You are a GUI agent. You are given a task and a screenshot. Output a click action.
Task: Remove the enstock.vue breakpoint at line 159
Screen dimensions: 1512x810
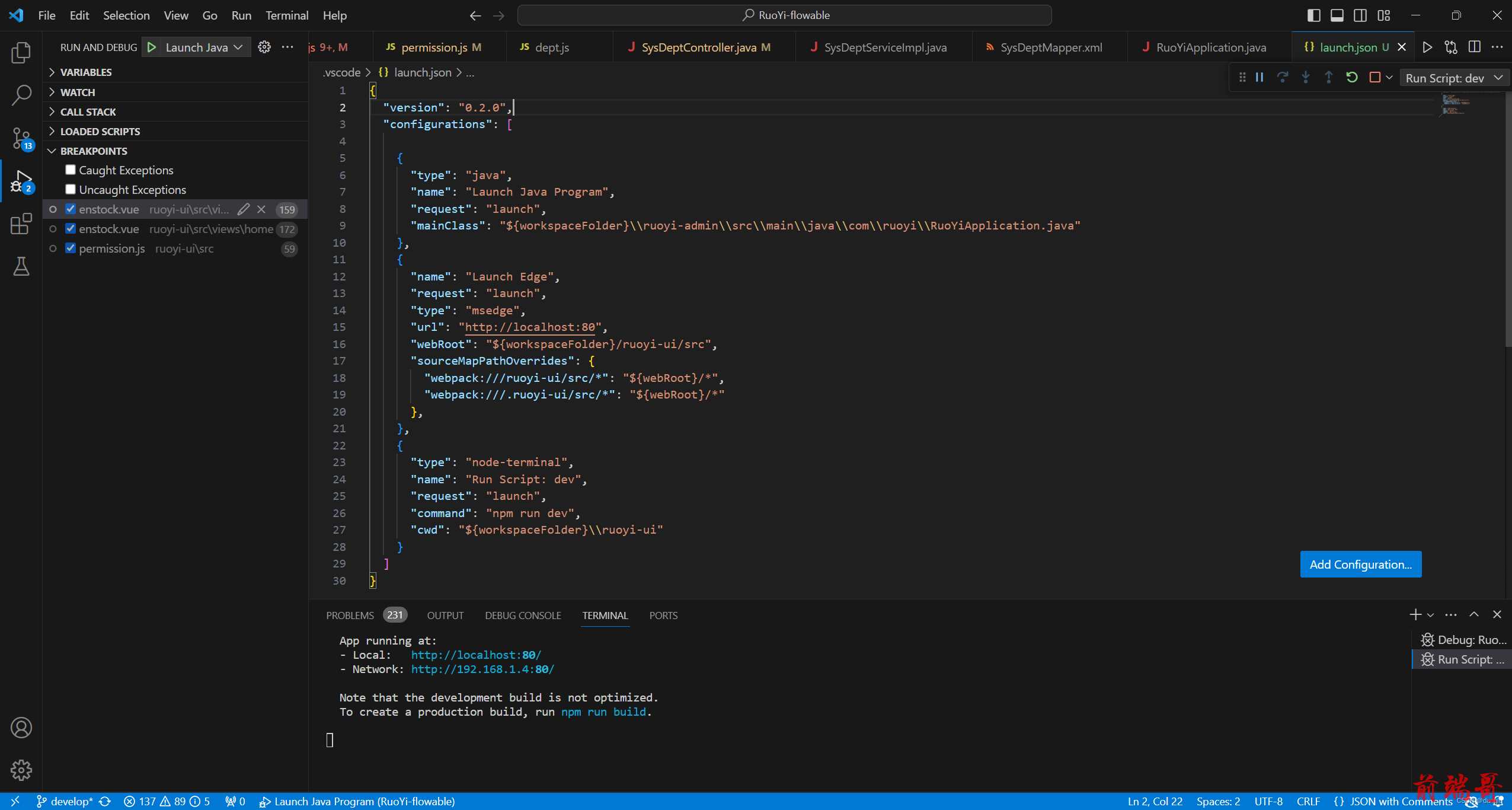point(261,209)
